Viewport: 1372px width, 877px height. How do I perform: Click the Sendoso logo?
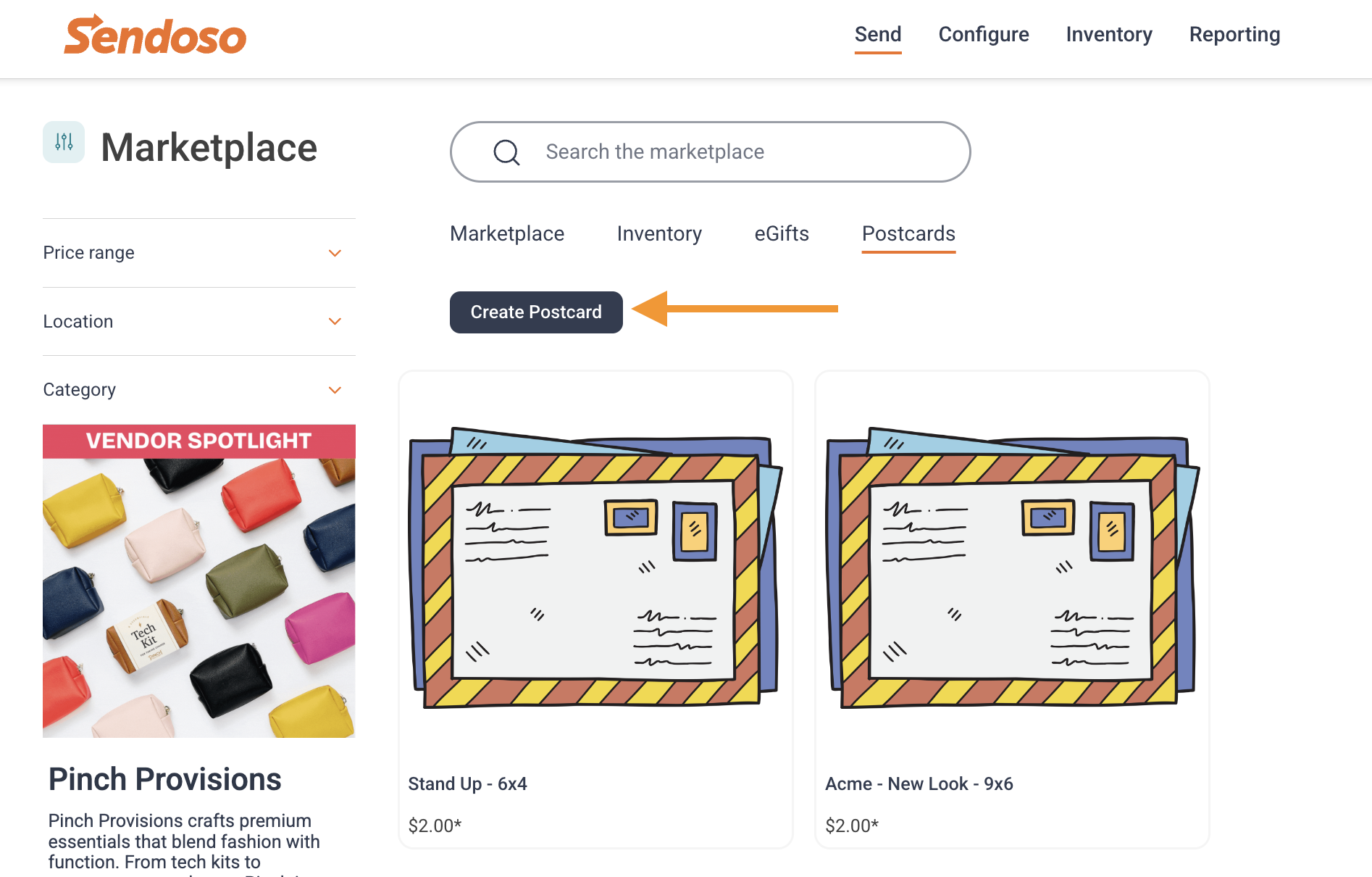(155, 35)
